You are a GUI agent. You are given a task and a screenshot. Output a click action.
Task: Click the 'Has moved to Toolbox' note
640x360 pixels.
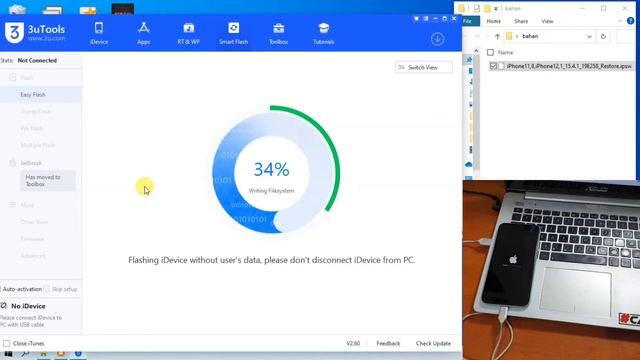click(48, 181)
